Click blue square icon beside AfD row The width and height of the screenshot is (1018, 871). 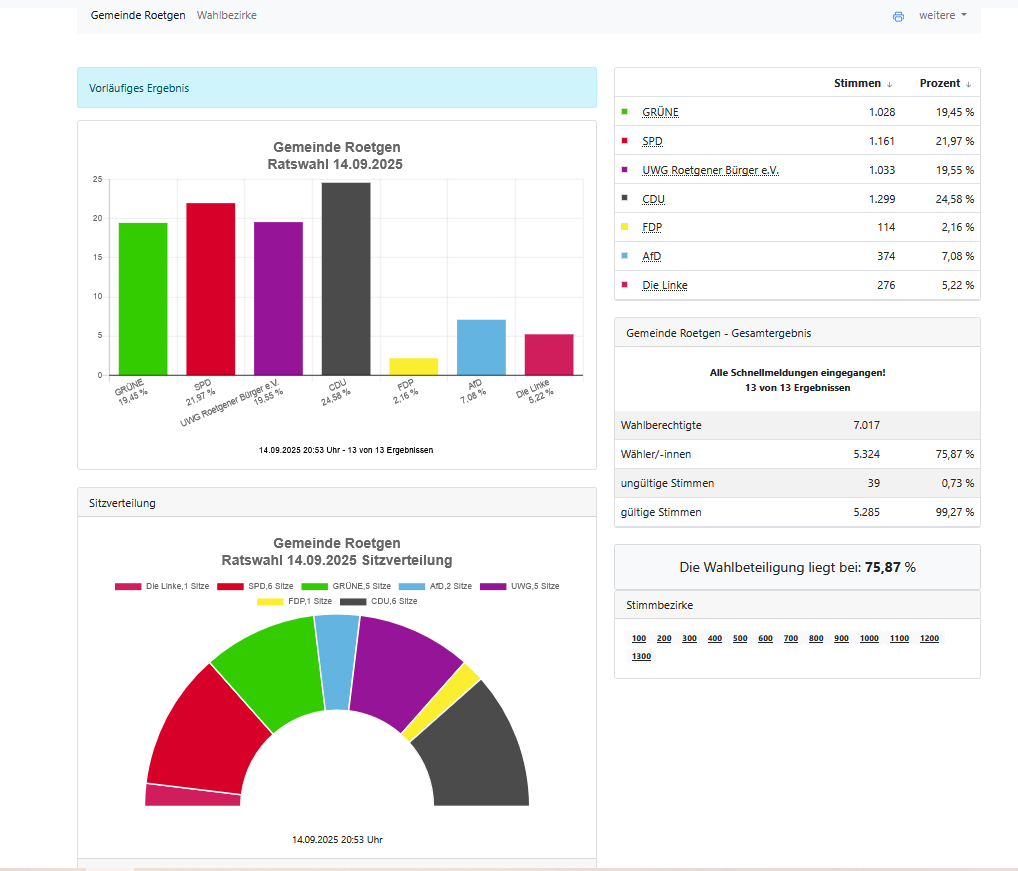(x=625, y=256)
